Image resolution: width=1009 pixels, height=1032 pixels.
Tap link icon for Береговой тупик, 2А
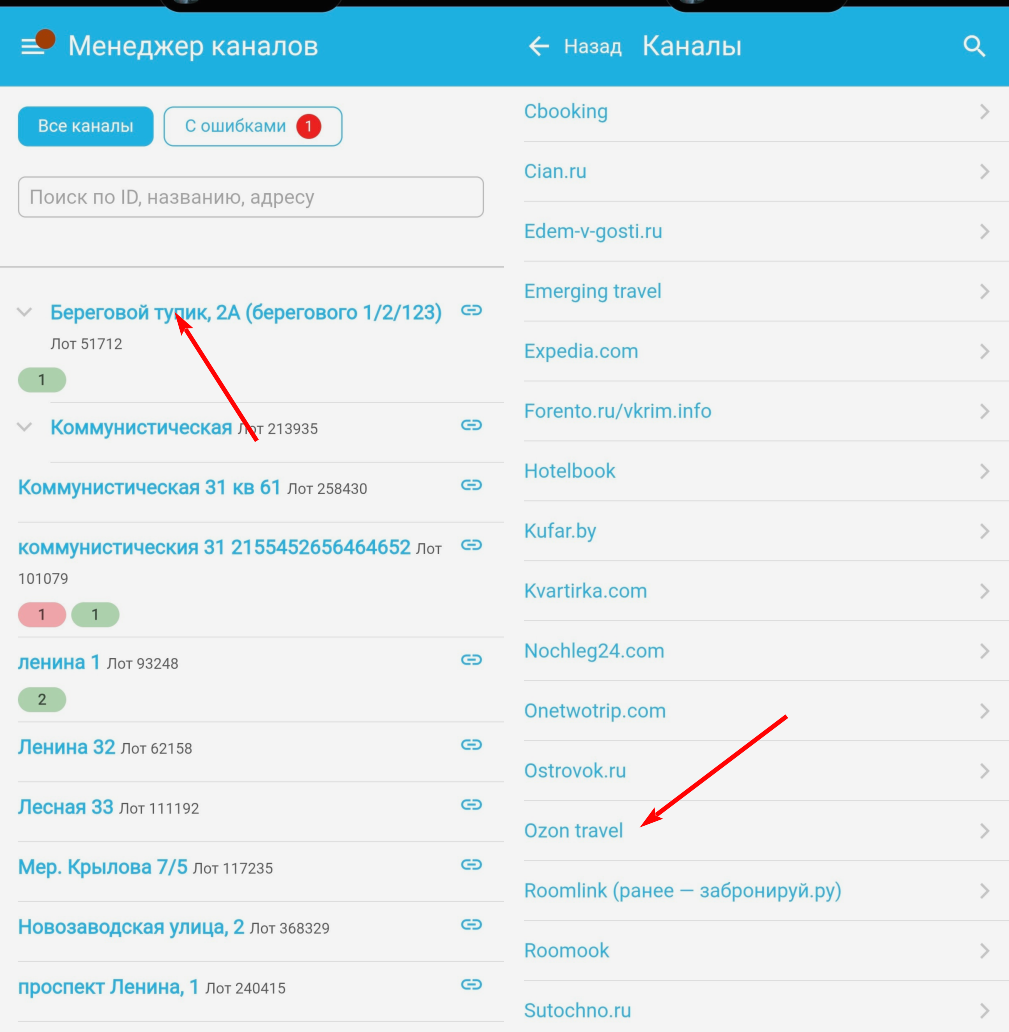[471, 310]
